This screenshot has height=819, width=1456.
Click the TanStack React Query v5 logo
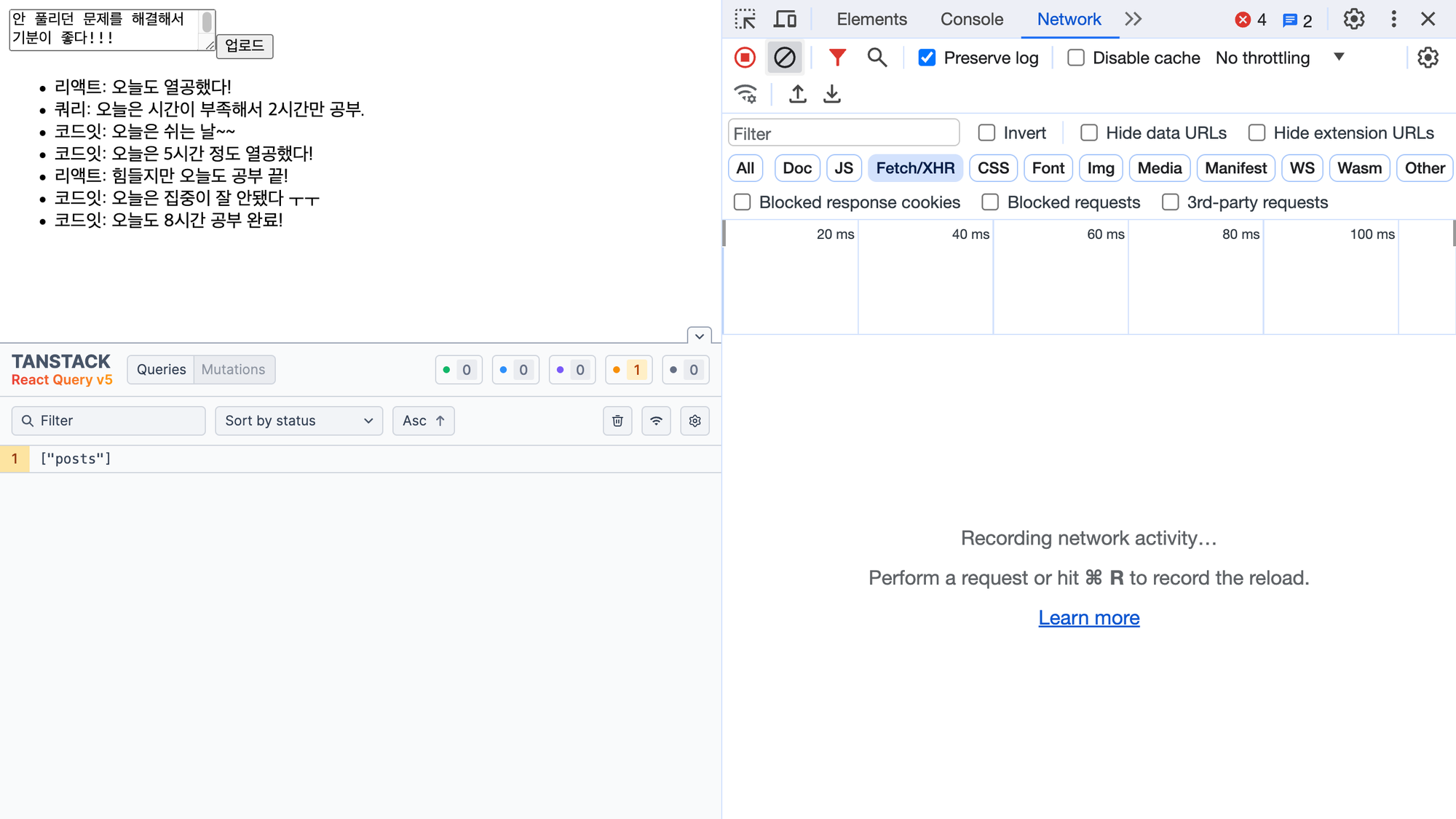[62, 369]
